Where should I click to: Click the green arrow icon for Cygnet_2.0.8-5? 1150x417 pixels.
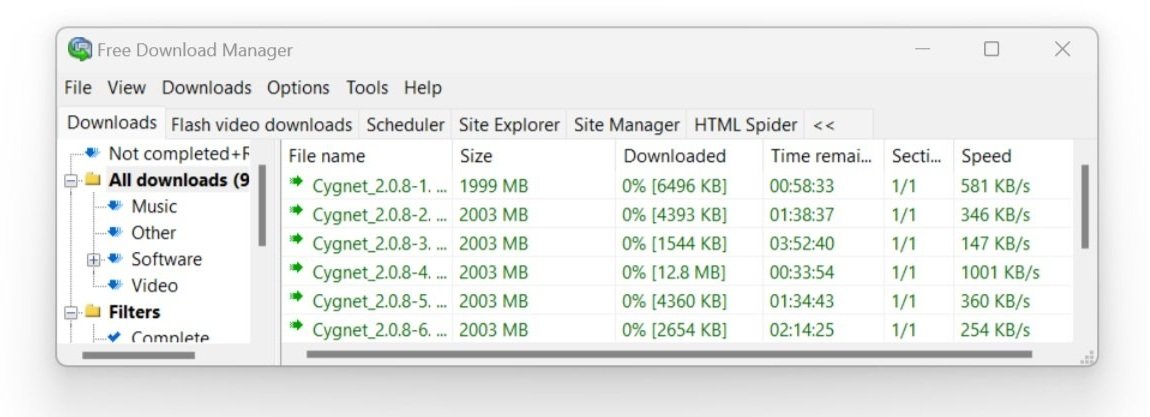click(x=296, y=297)
